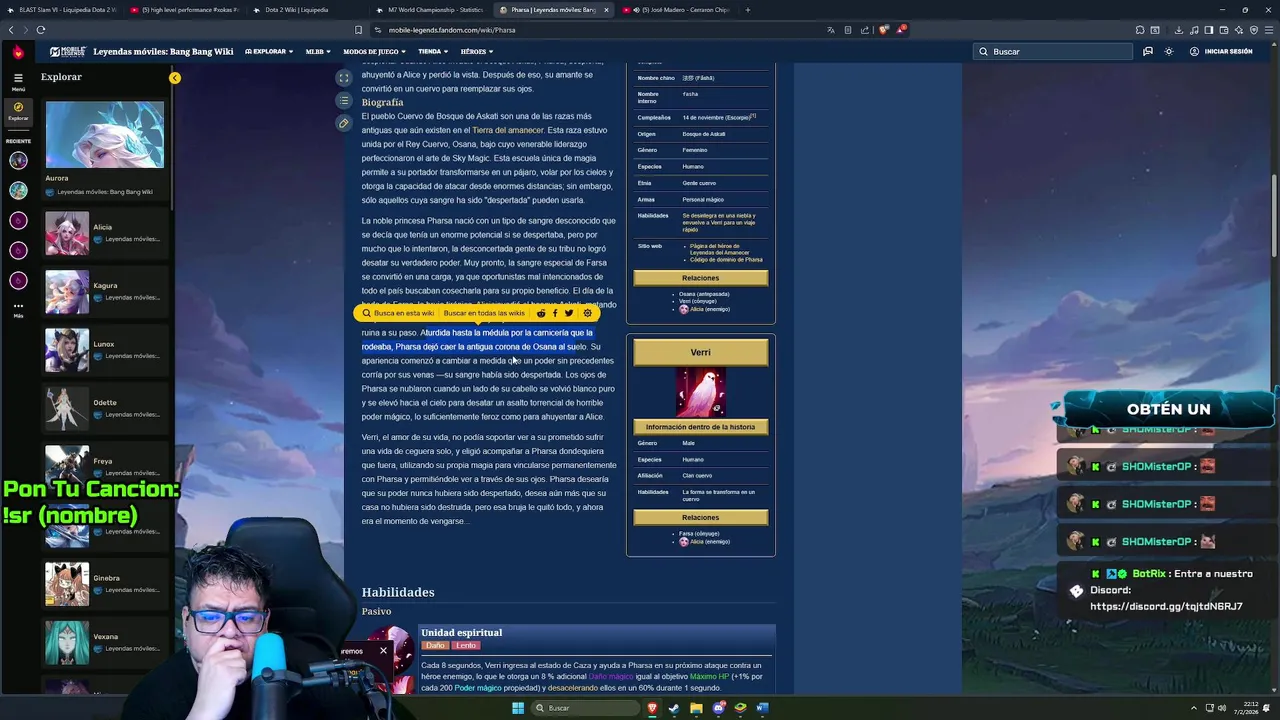Click the browser reload button
Screen dimensions: 1280x720
(40, 30)
